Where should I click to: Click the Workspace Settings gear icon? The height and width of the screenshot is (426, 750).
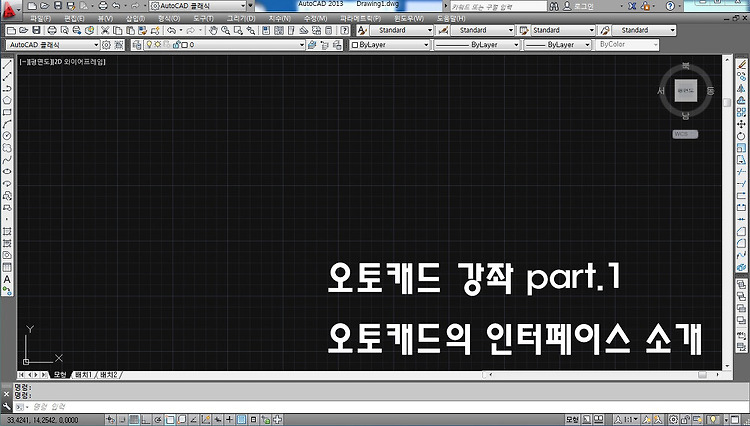pos(106,44)
